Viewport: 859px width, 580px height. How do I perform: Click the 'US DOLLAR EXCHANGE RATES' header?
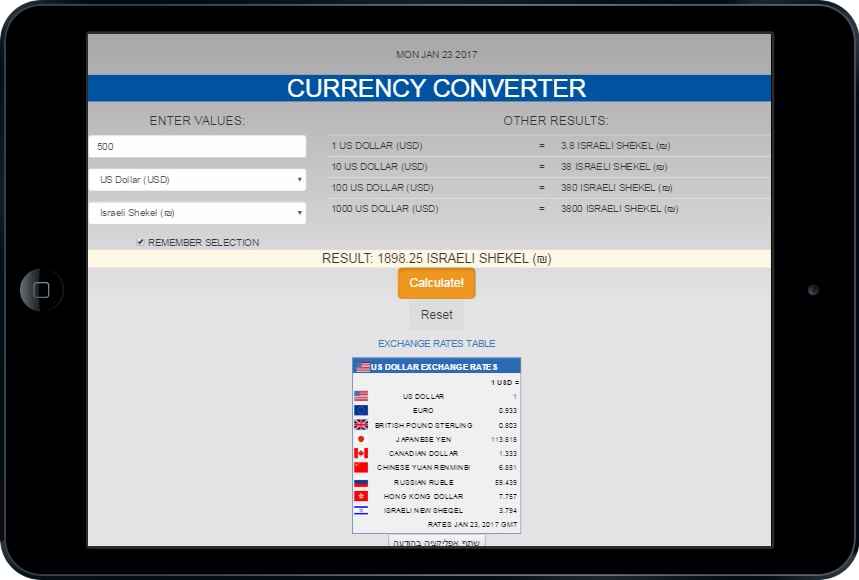tap(434, 367)
